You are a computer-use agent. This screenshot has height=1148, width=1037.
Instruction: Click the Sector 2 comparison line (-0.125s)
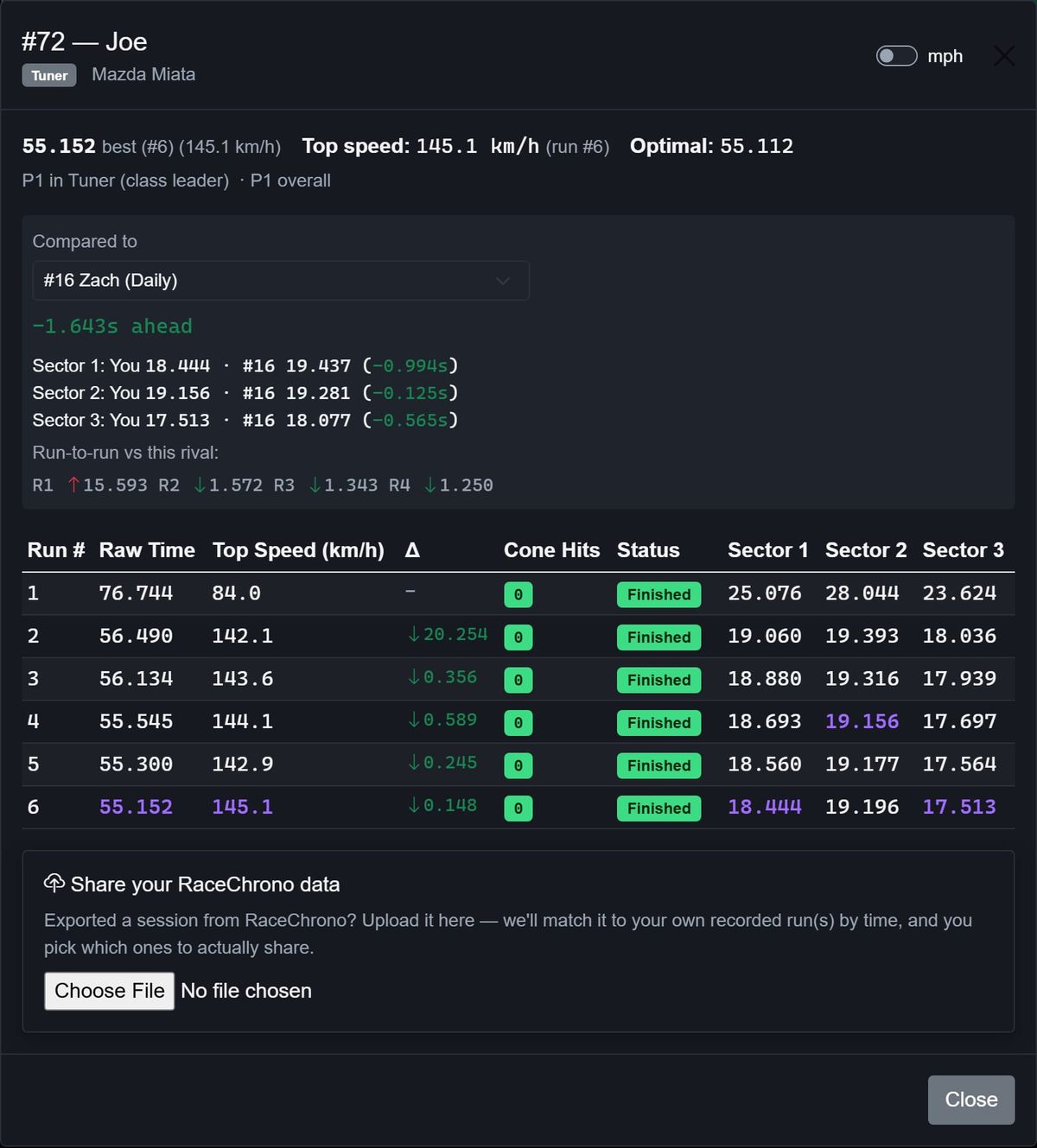point(245,393)
